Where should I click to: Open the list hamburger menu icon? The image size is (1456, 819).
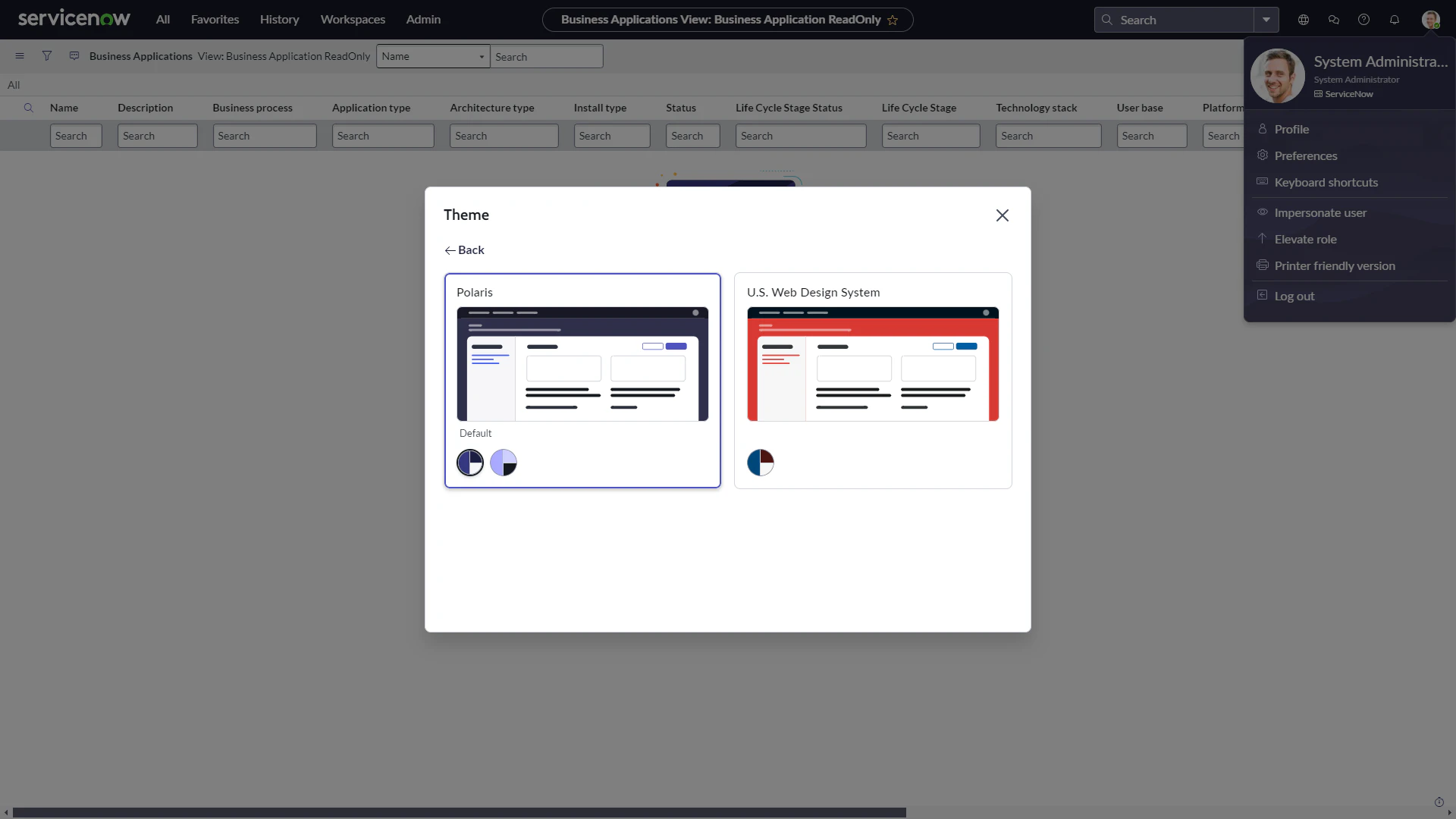tap(20, 56)
